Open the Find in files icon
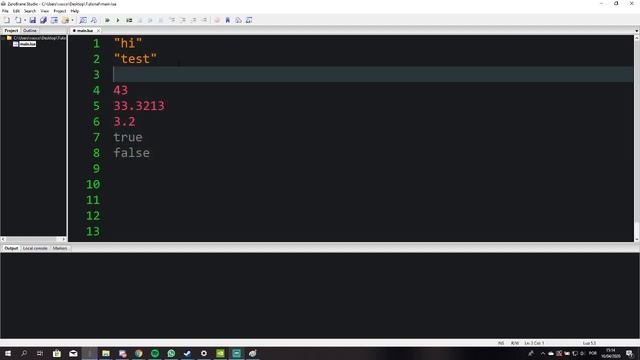The image size is (640, 360). coord(94,20)
